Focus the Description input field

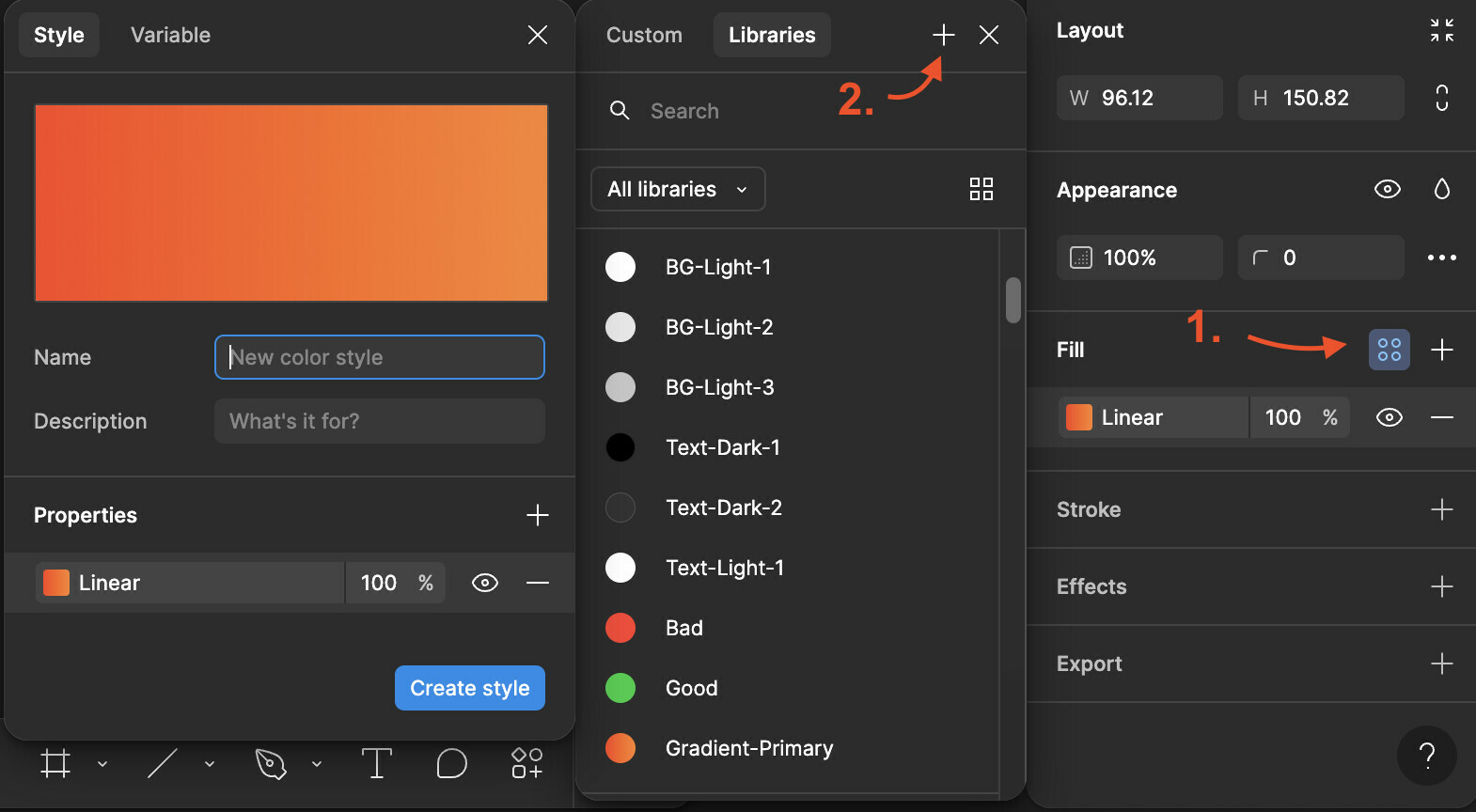380,421
